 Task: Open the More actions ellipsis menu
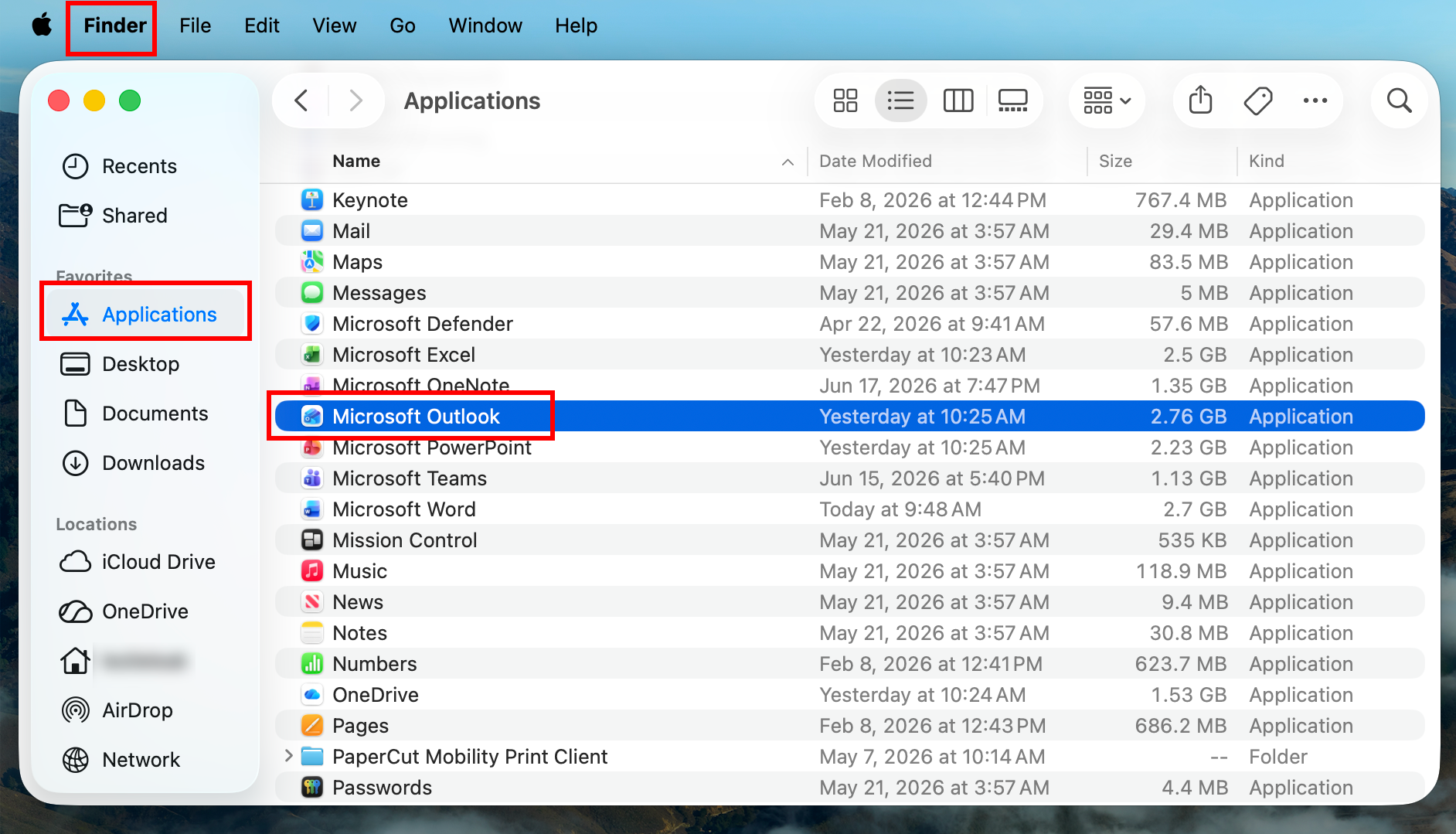(x=1315, y=100)
